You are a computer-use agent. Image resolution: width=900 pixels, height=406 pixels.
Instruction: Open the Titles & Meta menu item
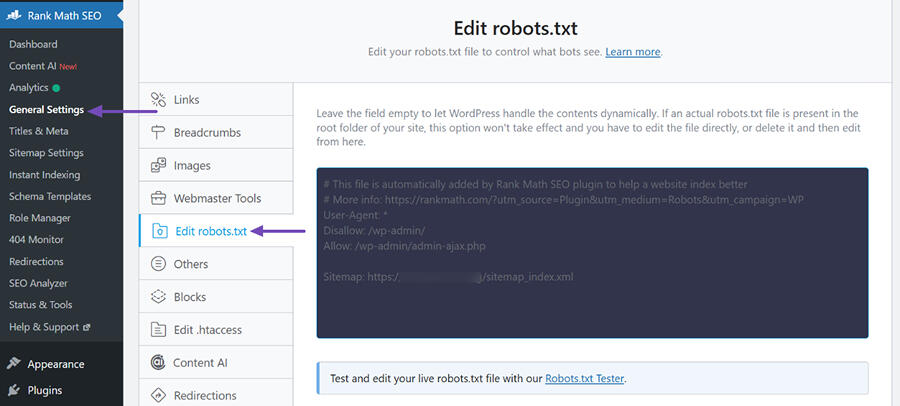(x=38, y=131)
